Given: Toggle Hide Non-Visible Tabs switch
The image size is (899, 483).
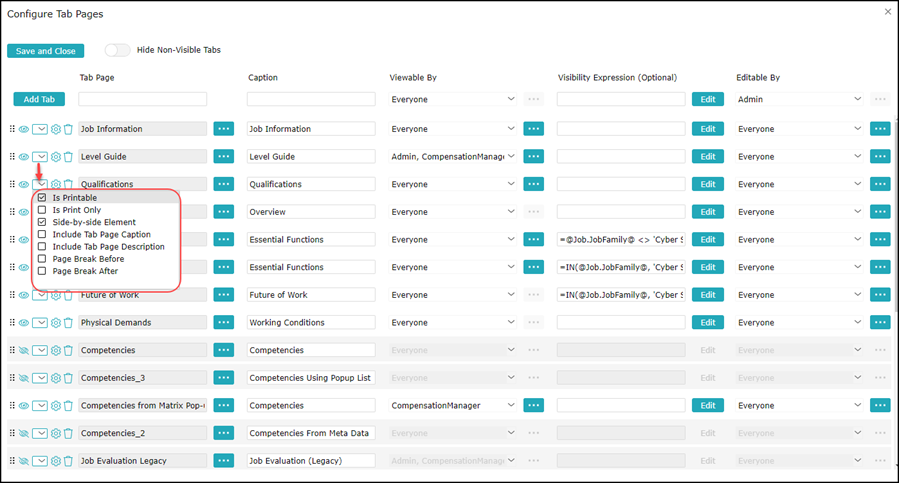Looking at the screenshot, I should 117,50.
